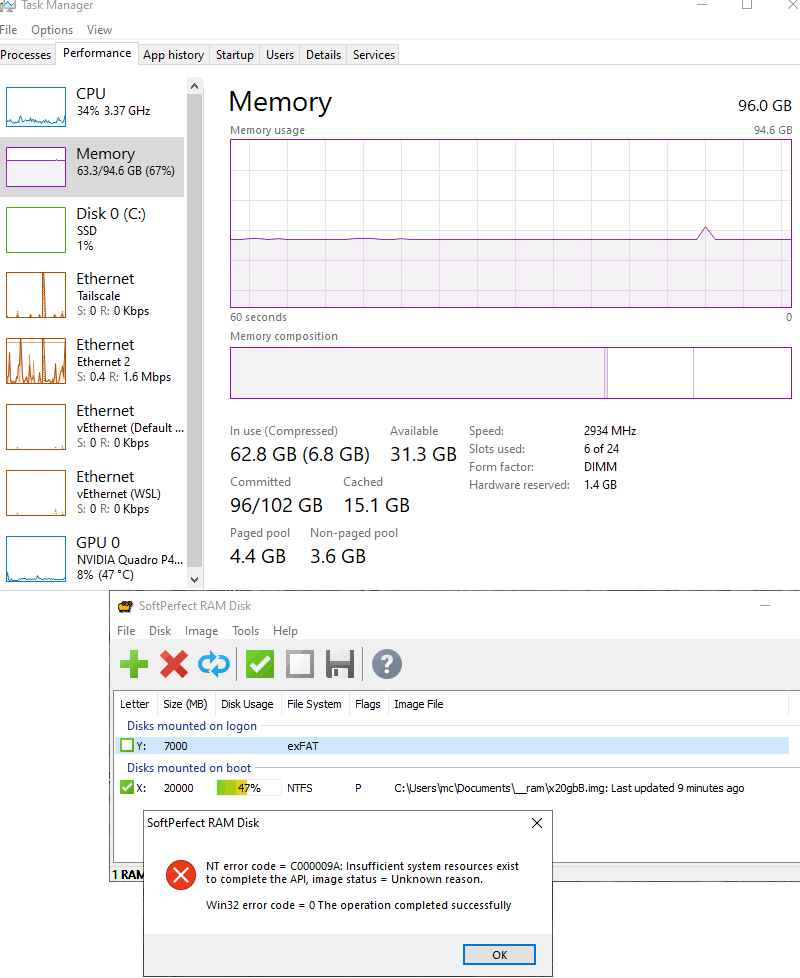
Task: Click the green checkmark Mount icon
Action: pyautogui.click(x=260, y=664)
